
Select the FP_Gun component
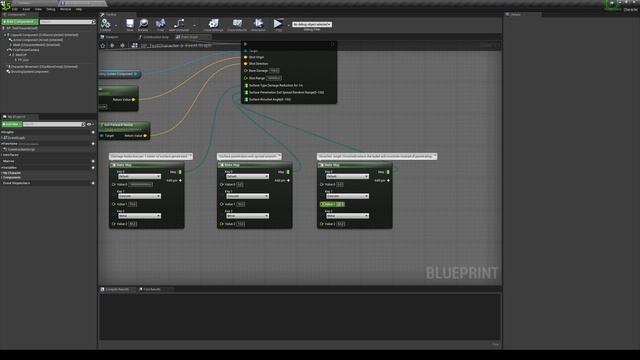coord(23,60)
